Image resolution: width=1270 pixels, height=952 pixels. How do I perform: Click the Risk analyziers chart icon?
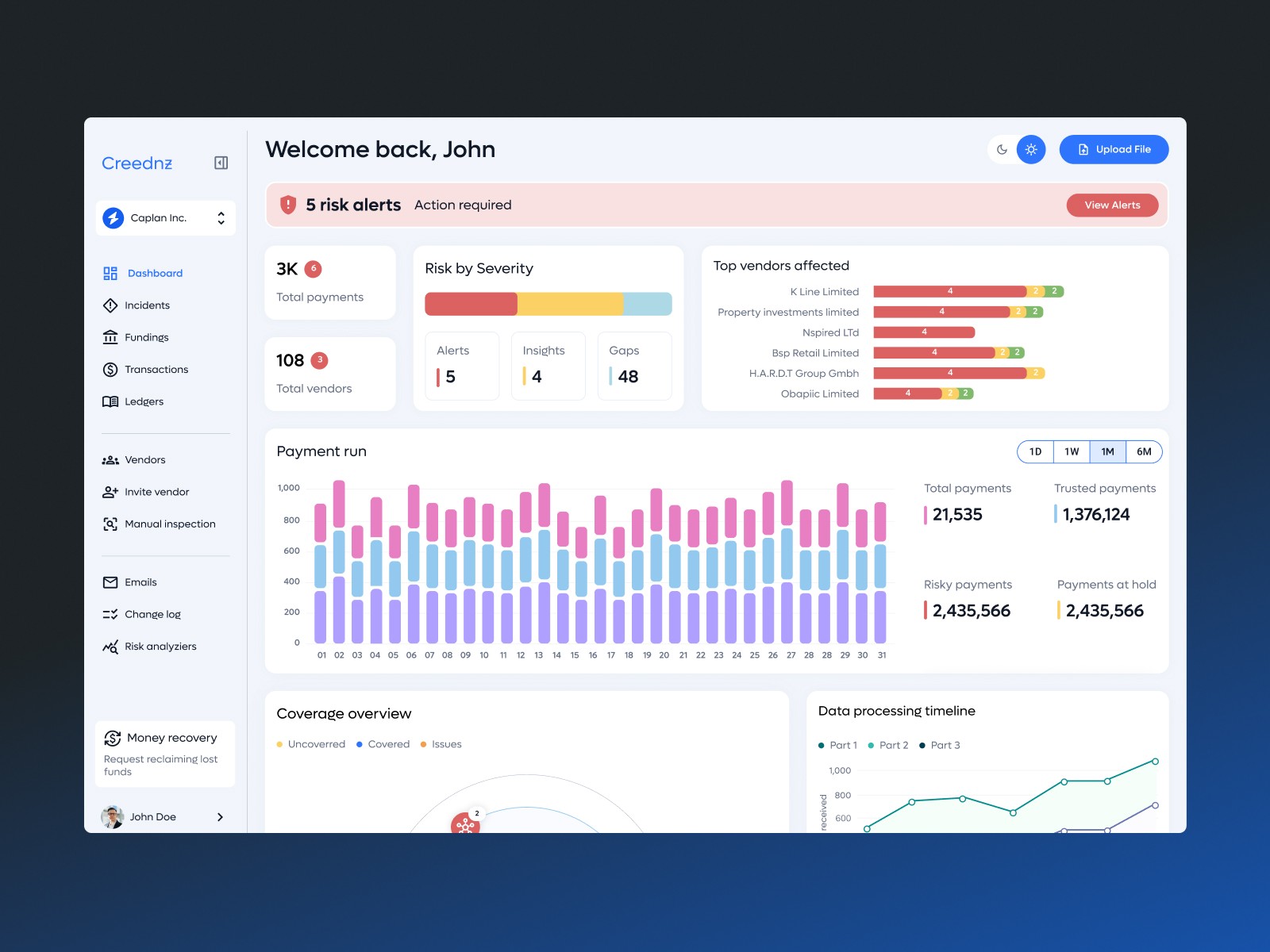point(110,647)
